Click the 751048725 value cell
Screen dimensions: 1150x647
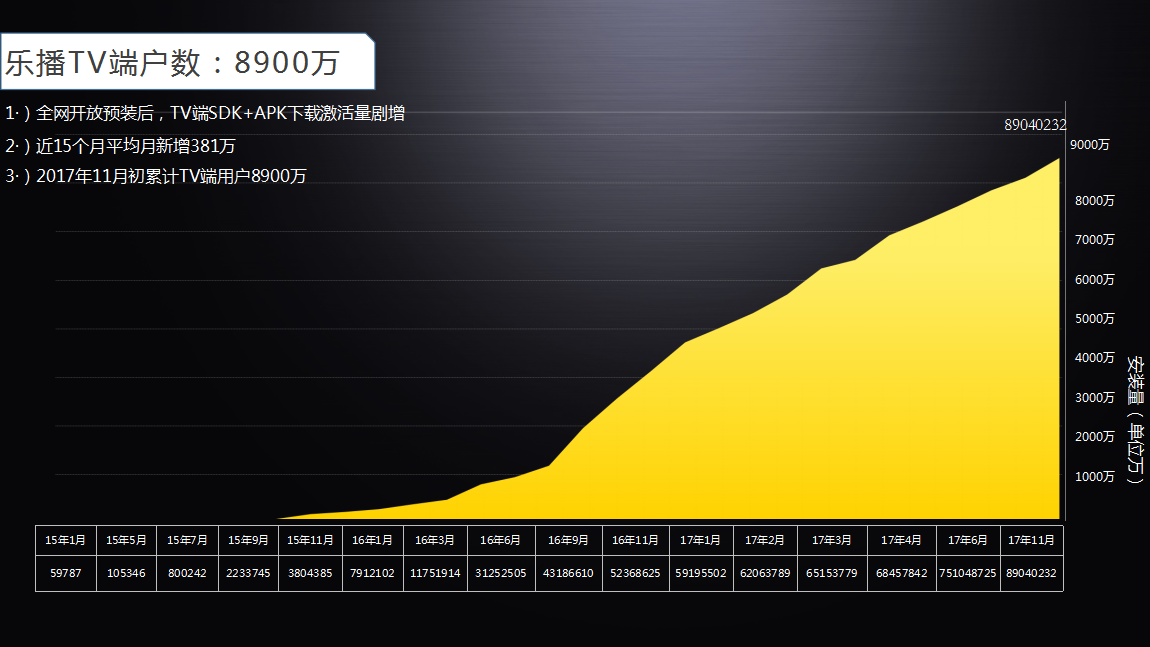(967, 574)
